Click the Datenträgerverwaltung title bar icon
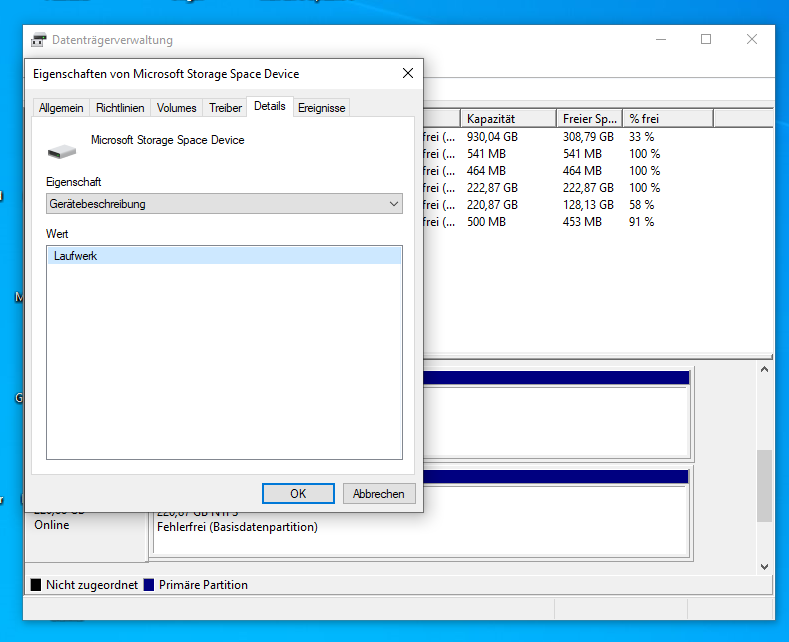The width and height of the screenshot is (789, 642). point(39,40)
